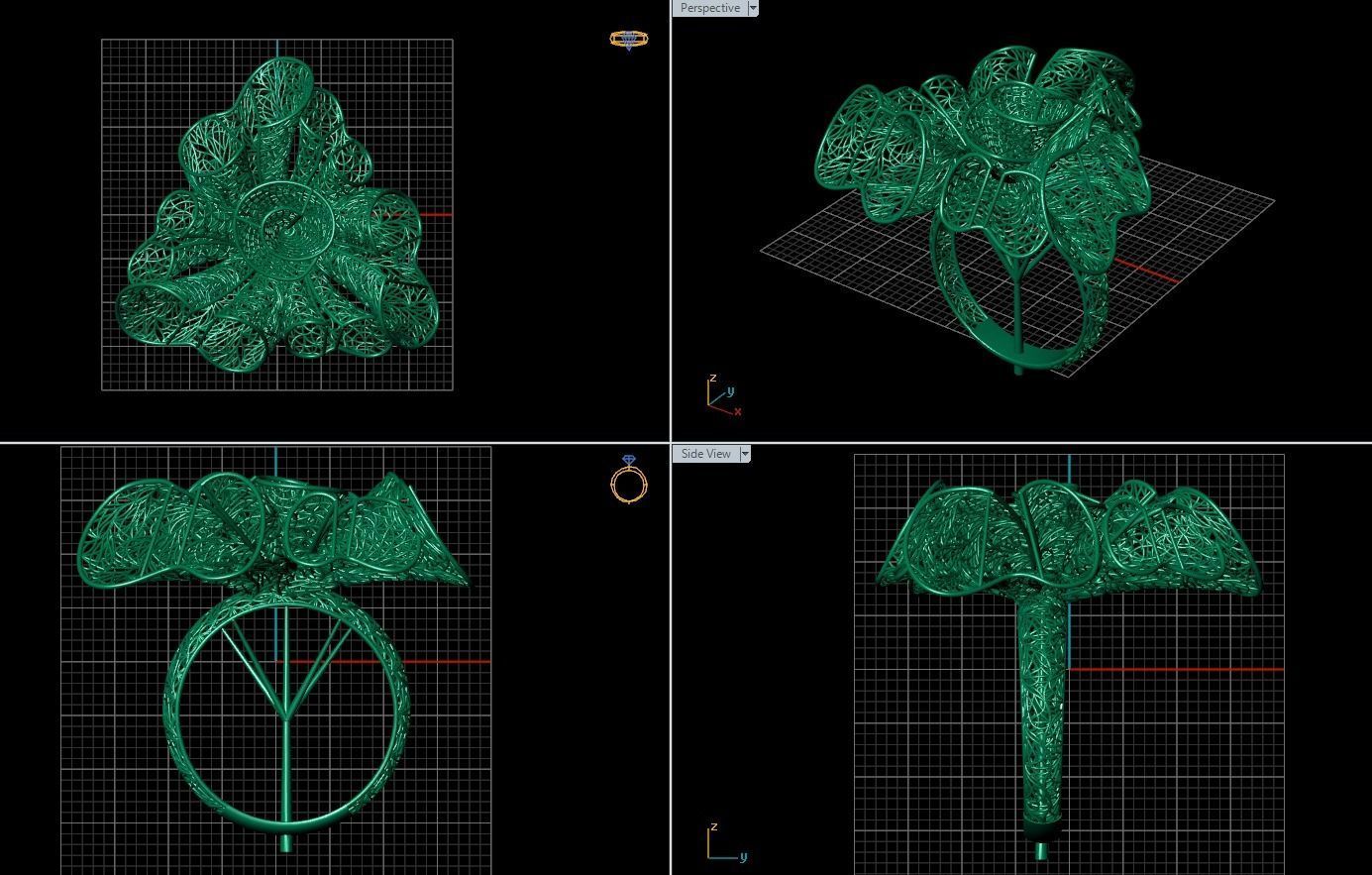Click the XYZ axis gizmo in Perspective viewport
The width and height of the screenshot is (1372, 875).
pos(724,394)
